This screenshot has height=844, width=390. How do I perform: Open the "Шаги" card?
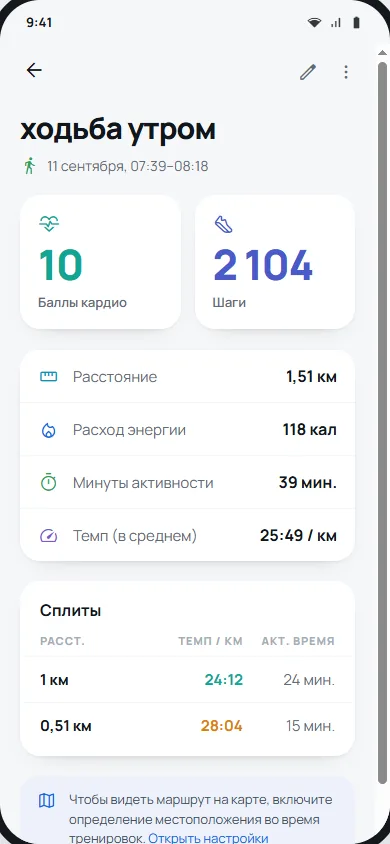[275, 262]
